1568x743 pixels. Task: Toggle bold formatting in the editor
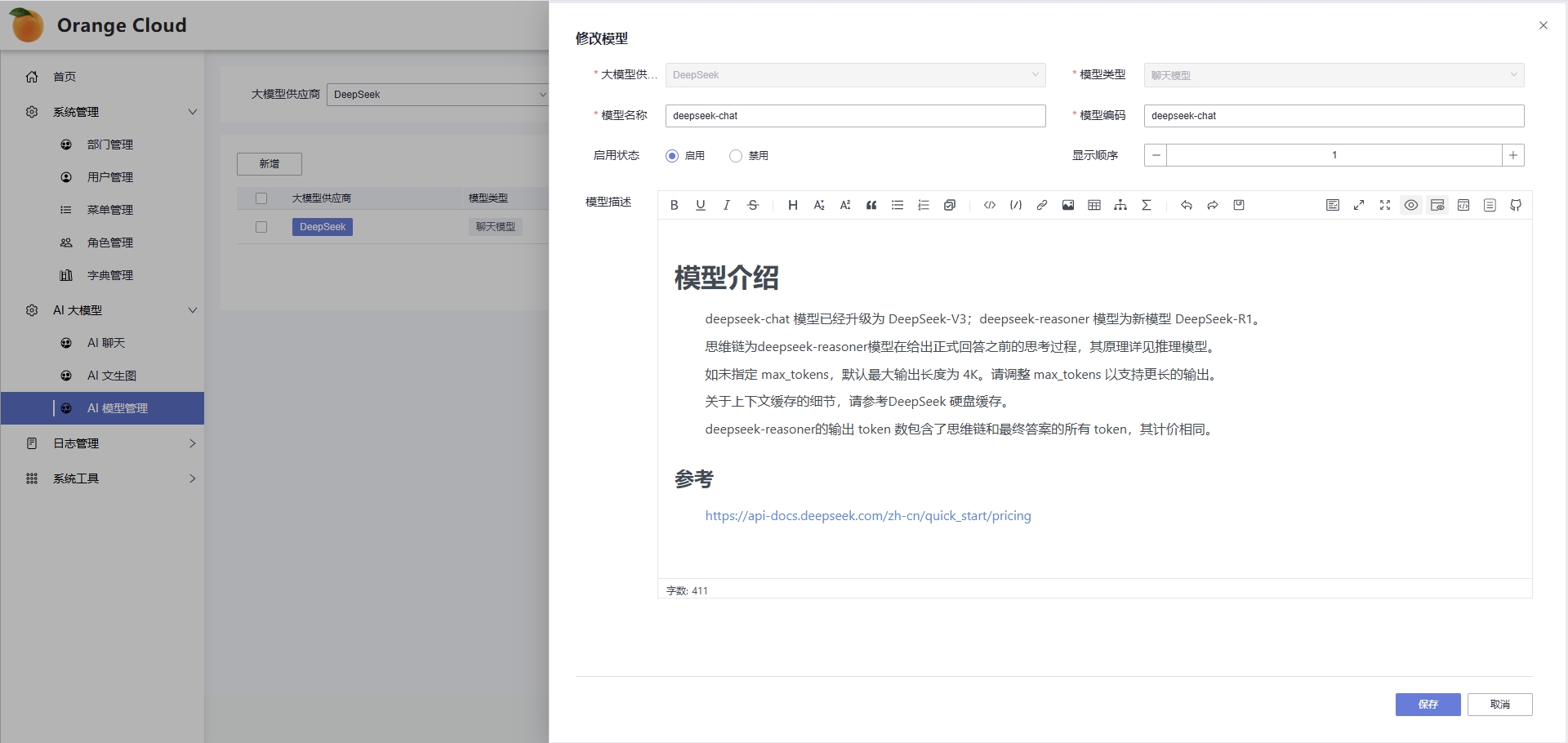674,205
